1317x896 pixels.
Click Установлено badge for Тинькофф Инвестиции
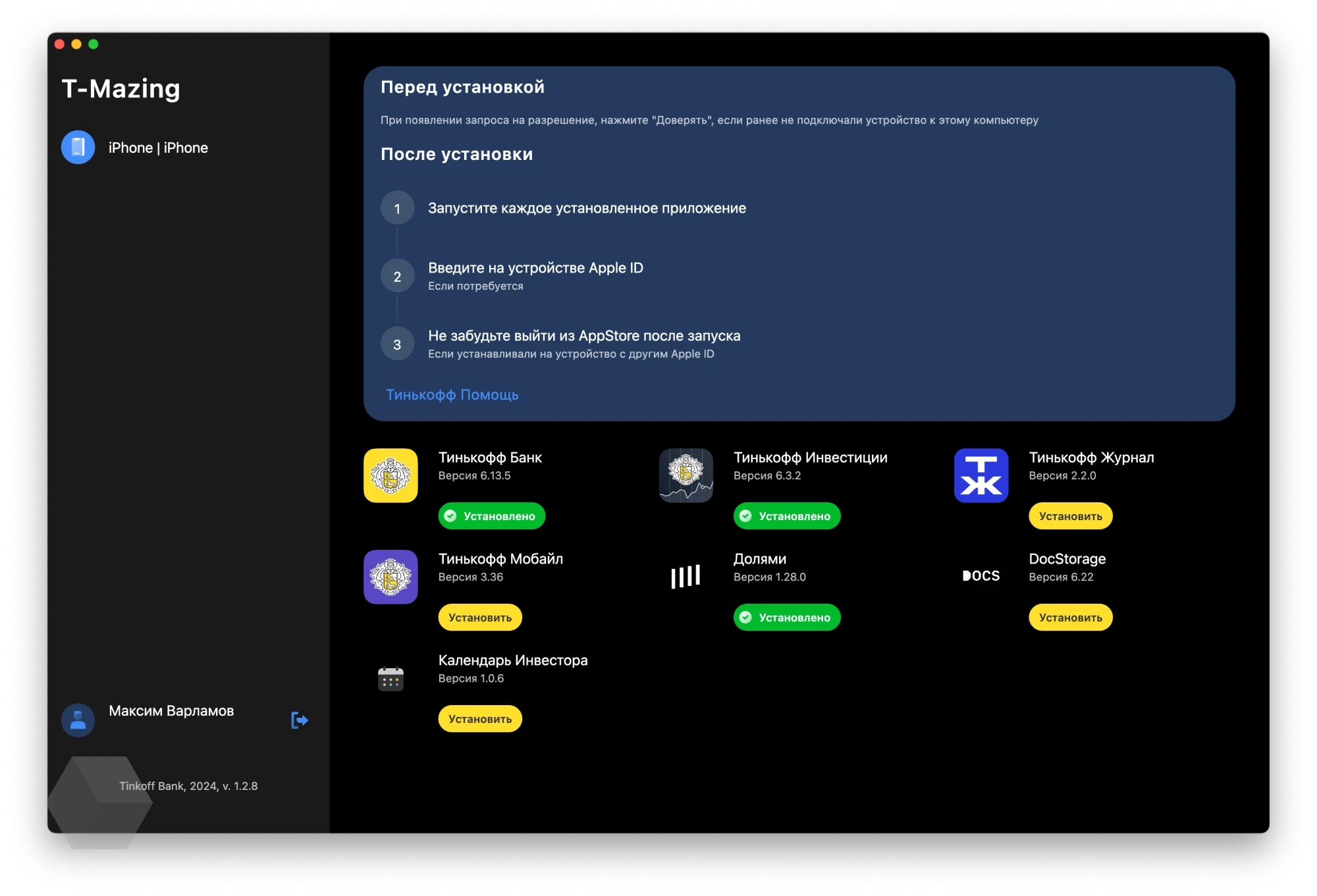(787, 516)
